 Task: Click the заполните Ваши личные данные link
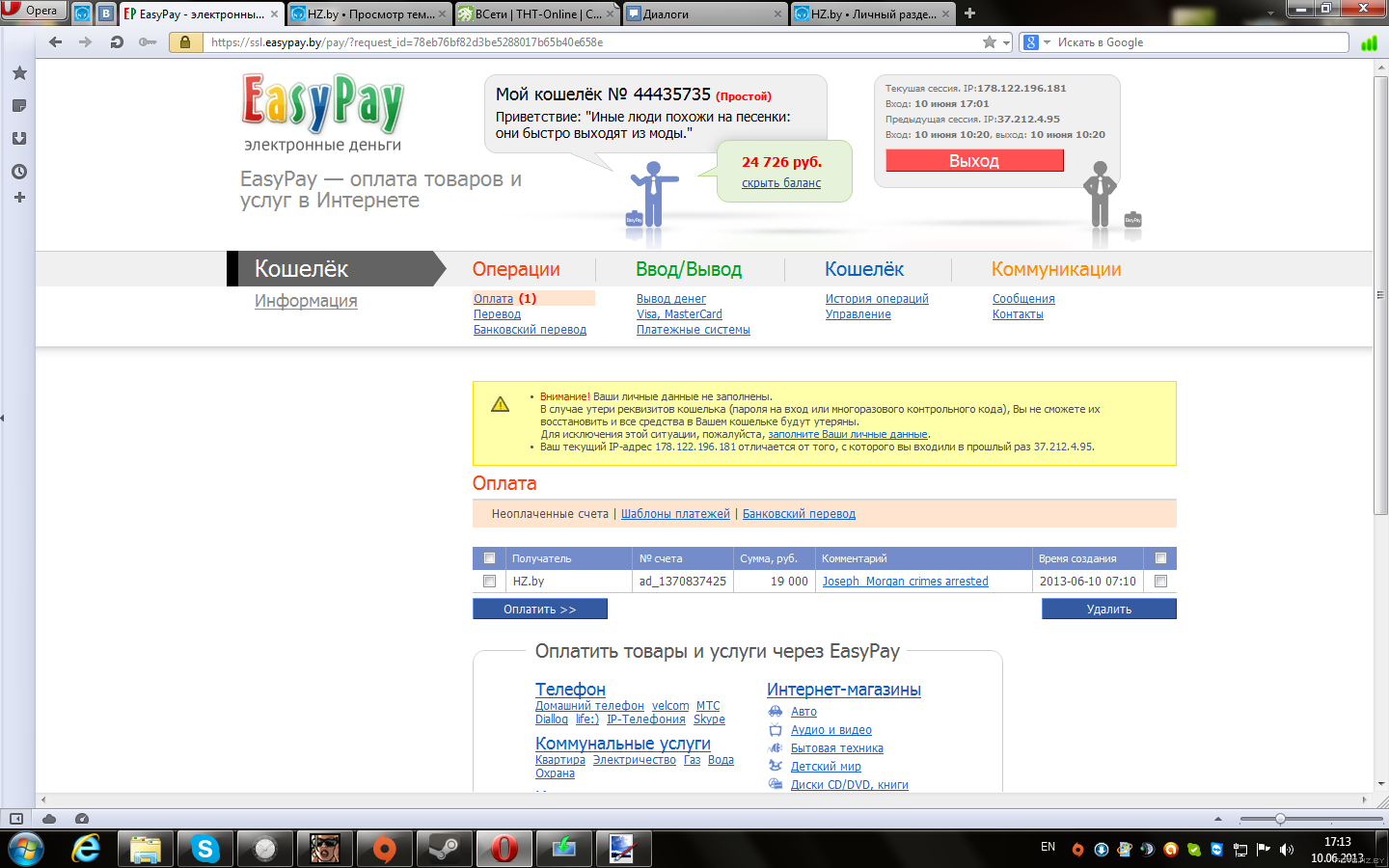848,434
